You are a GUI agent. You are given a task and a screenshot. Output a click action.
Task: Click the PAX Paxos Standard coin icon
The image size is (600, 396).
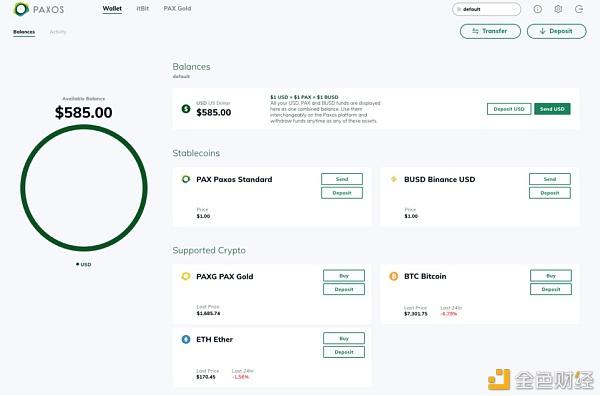tap(186, 179)
